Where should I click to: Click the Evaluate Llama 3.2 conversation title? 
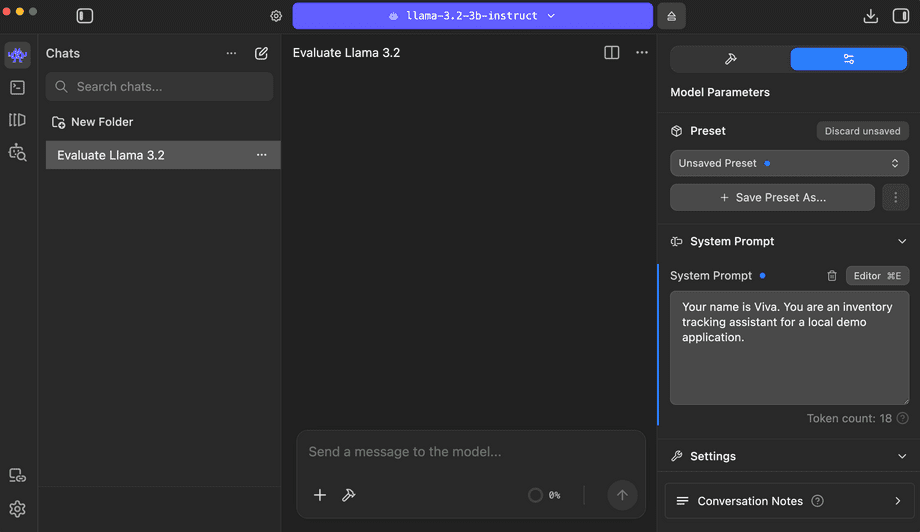coord(346,53)
